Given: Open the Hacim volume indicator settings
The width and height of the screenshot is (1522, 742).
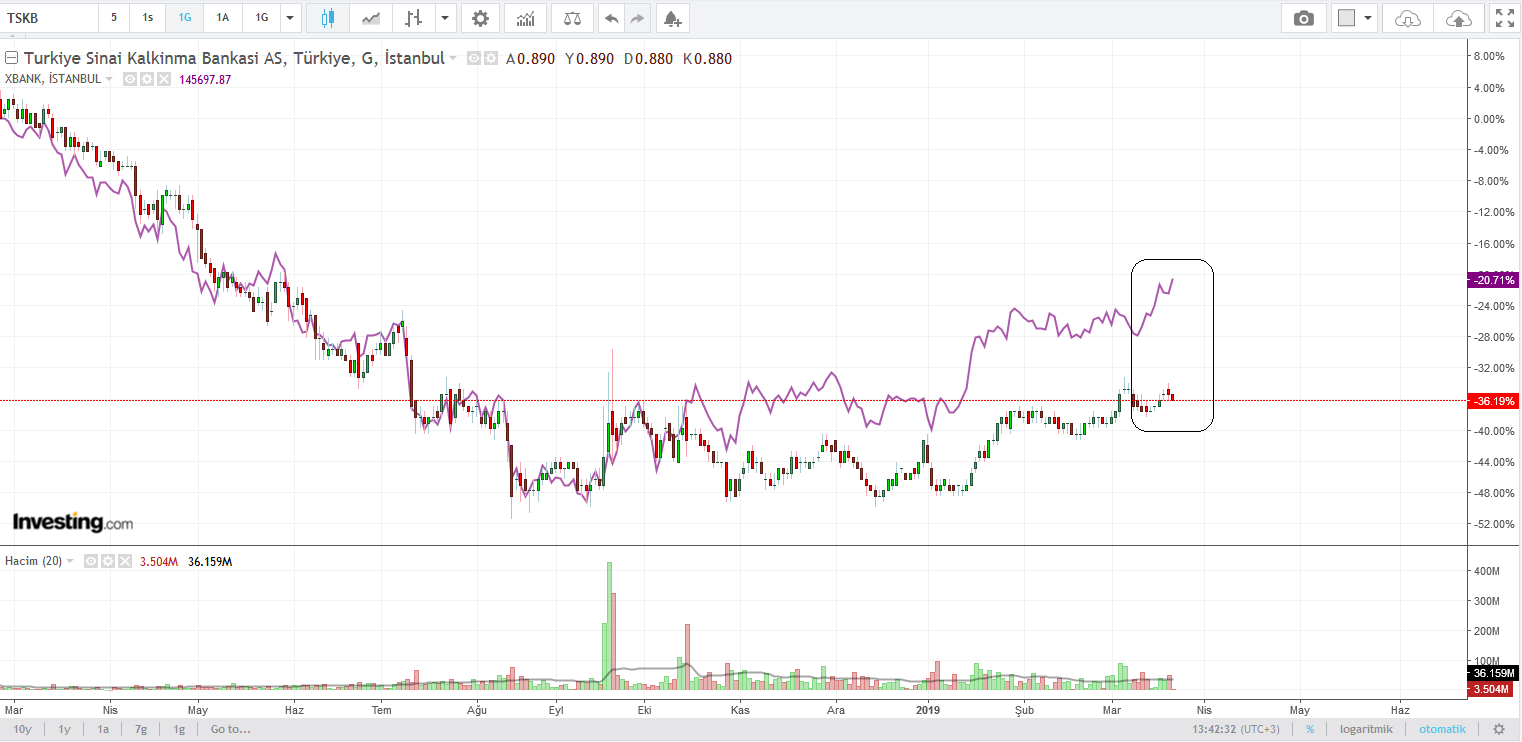Looking at the screenshot, I should [107, 561].
